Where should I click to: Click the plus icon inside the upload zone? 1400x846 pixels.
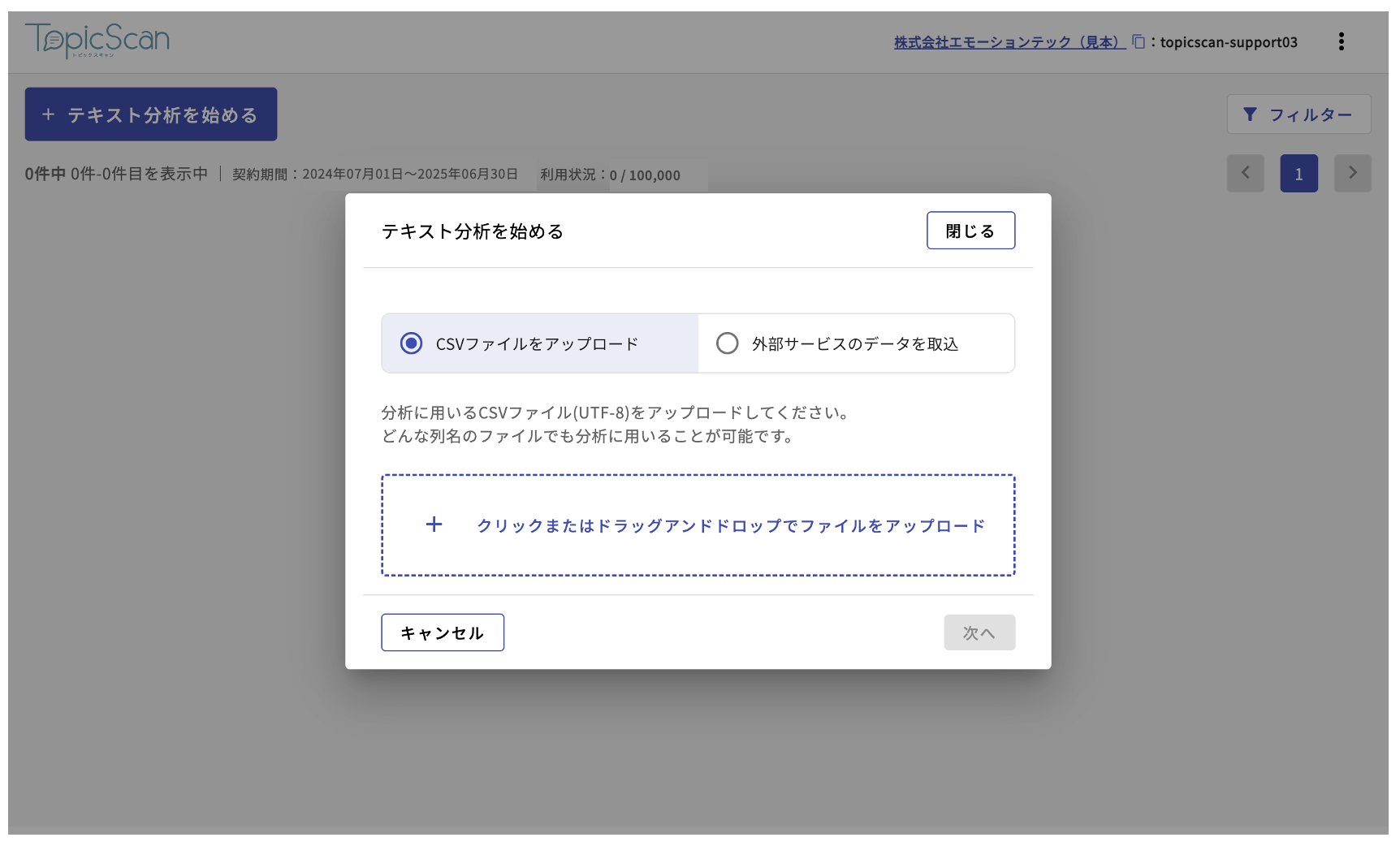(x=434, y=524)
